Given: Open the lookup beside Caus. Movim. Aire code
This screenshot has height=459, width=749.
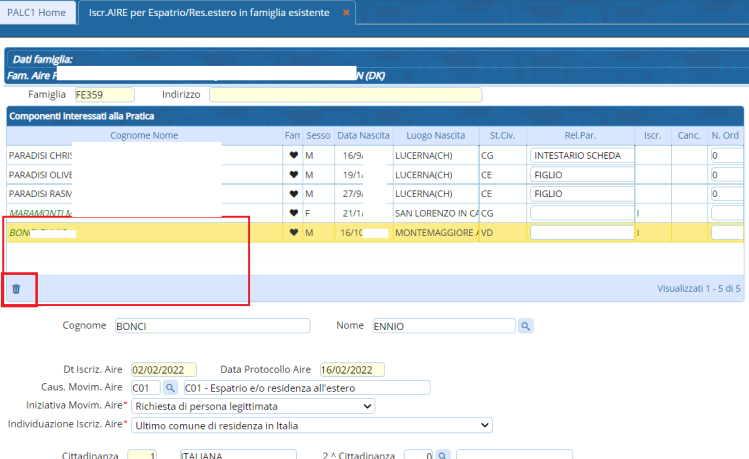Looking at the screenshot, I should [x=170, y=388].
